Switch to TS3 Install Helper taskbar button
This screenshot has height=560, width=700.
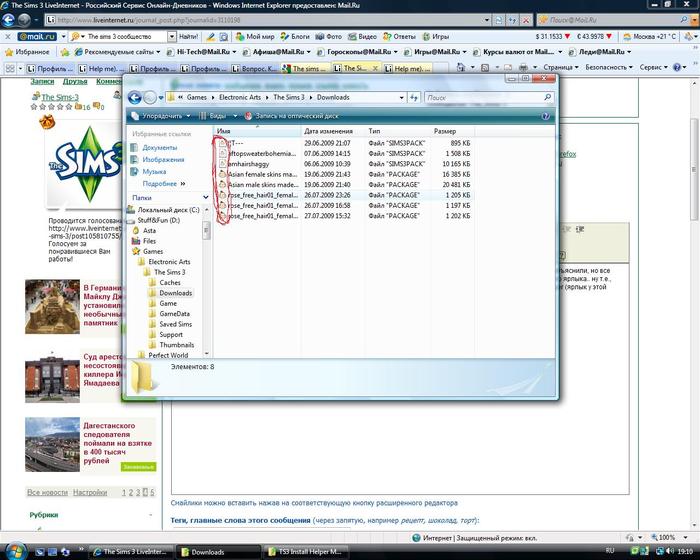(x=305, y=552)
